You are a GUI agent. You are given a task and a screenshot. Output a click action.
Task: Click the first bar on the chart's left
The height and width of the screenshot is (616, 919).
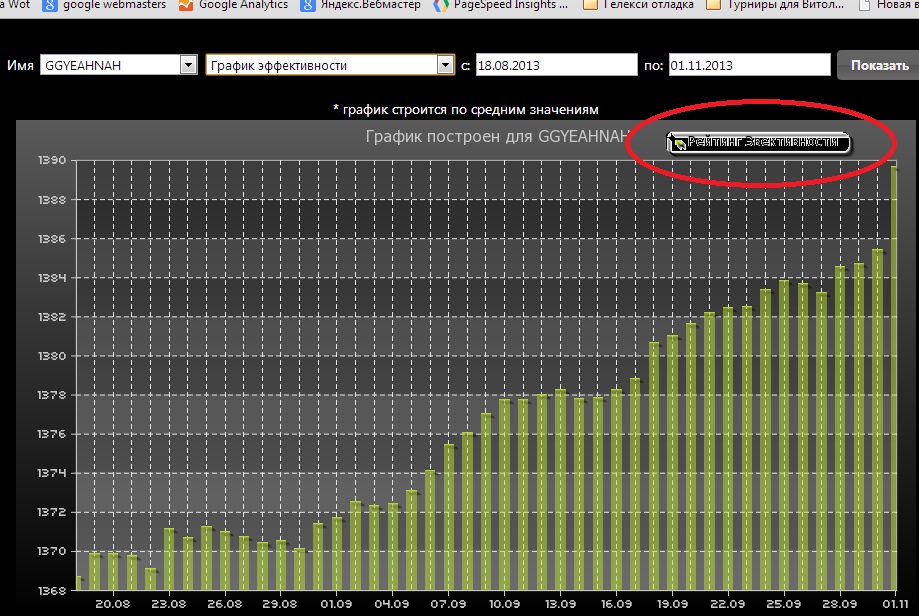tap(78, 583)
